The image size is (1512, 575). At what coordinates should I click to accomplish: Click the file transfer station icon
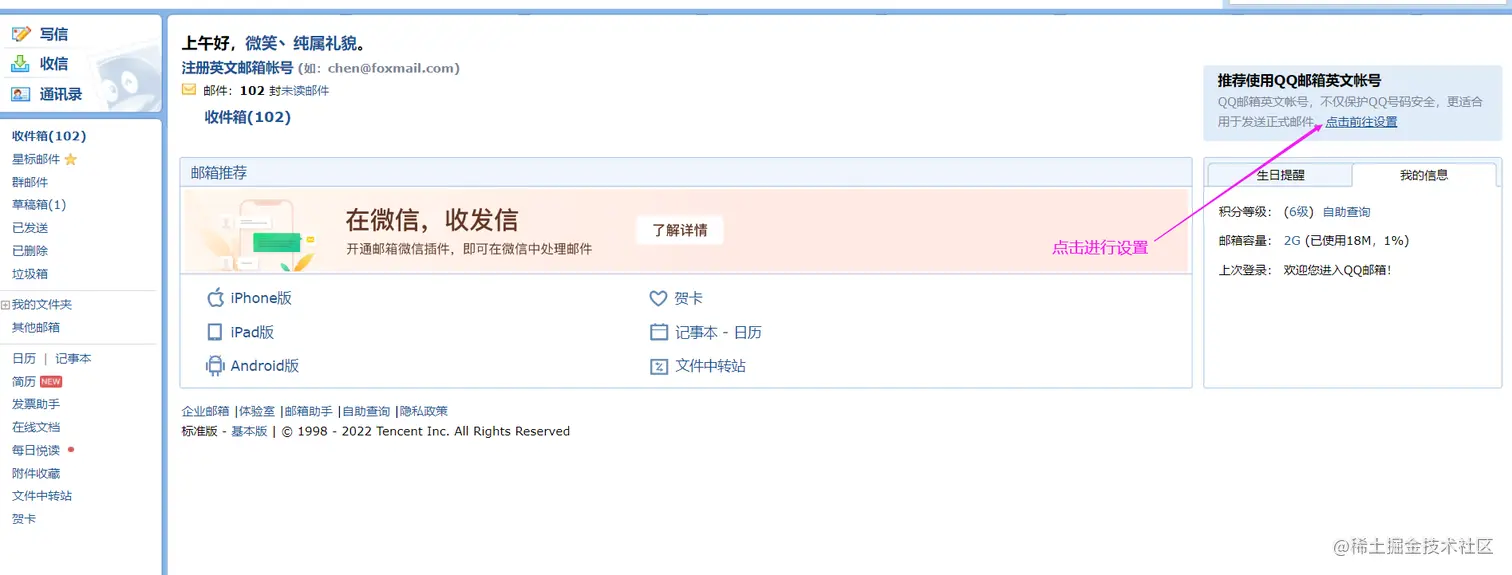pos(658,366)
